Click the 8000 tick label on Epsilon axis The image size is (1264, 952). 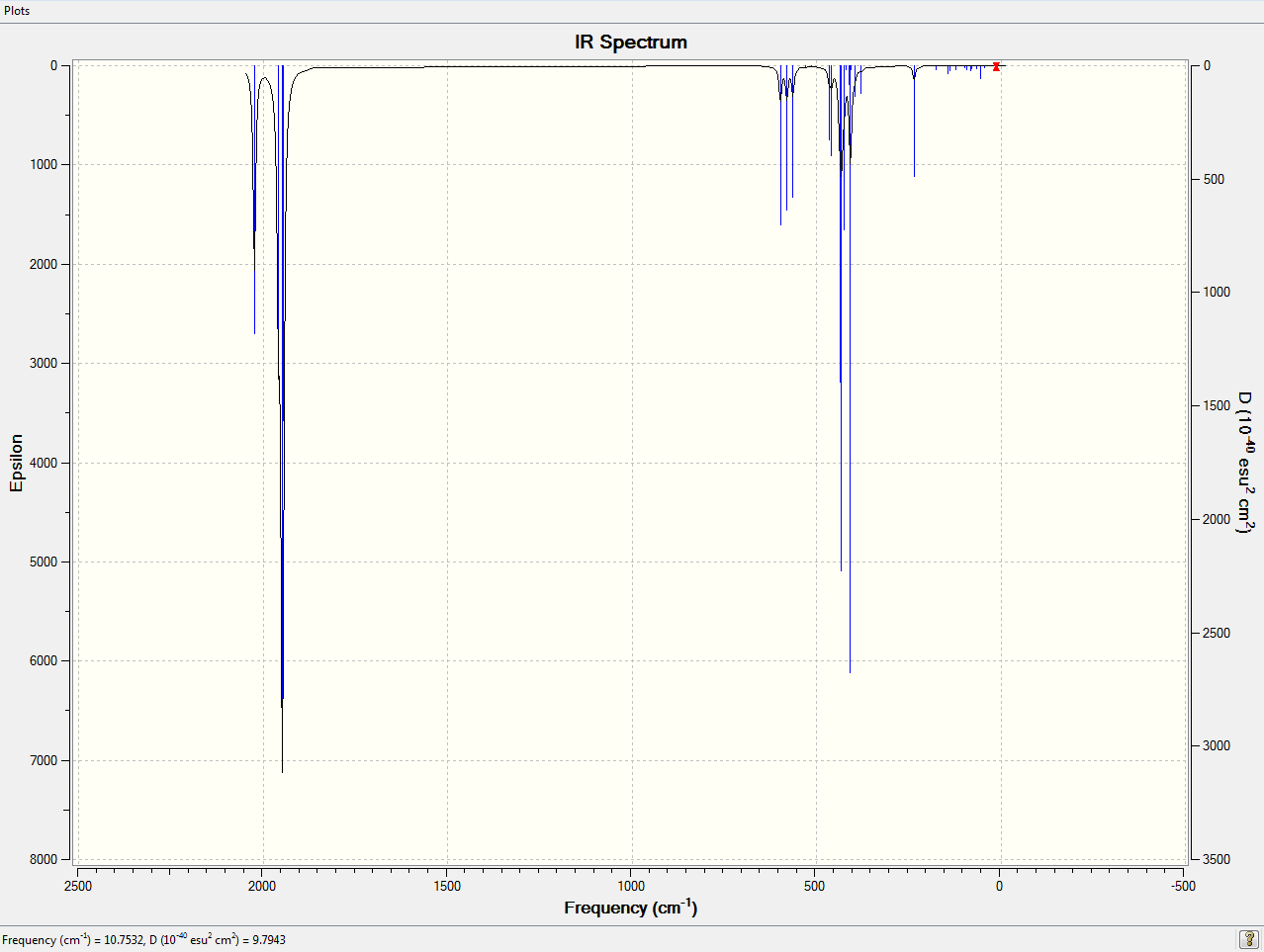pyautogui.click(x=44, y=859)
